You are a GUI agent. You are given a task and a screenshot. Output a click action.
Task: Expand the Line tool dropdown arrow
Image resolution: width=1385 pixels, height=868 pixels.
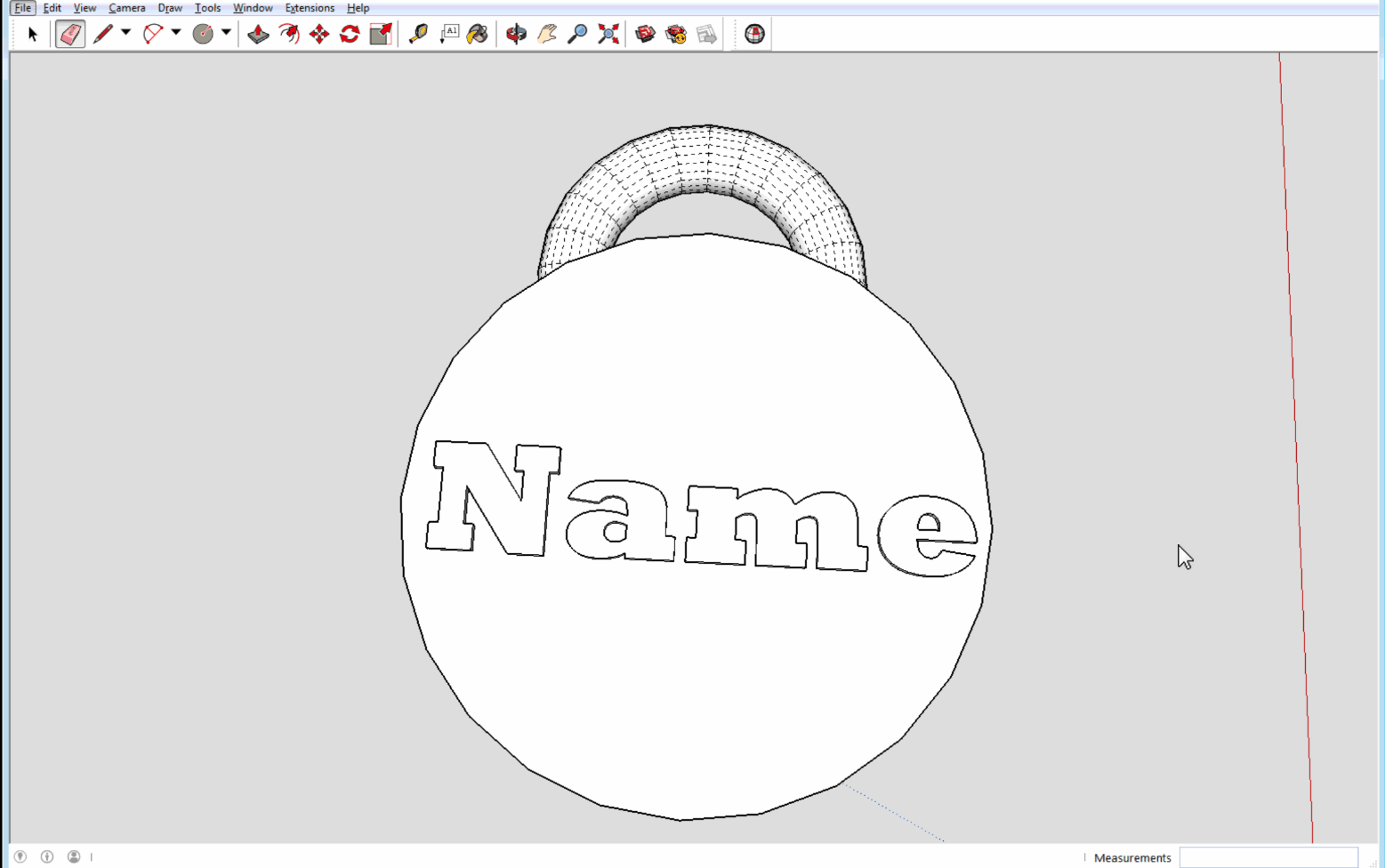point(126,33)
